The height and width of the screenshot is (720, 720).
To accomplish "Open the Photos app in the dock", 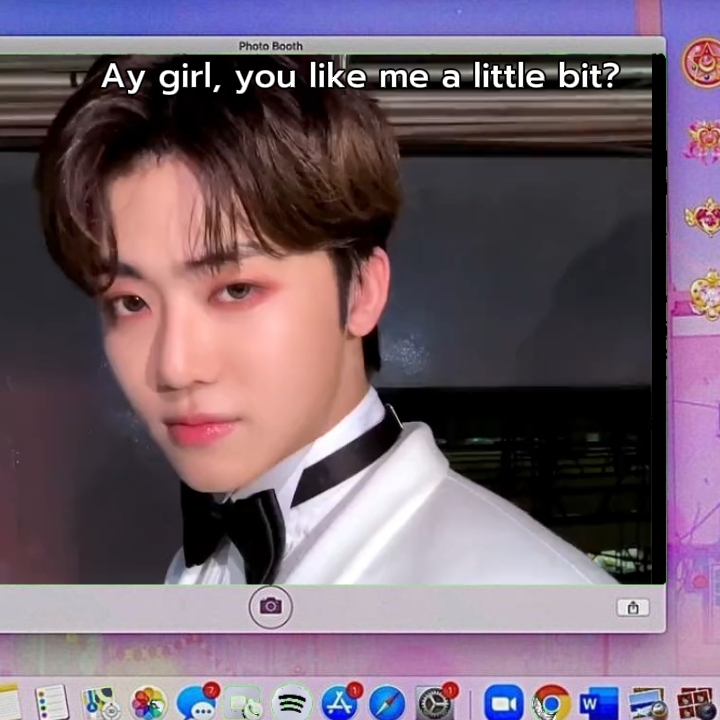I will coord(149,703).
